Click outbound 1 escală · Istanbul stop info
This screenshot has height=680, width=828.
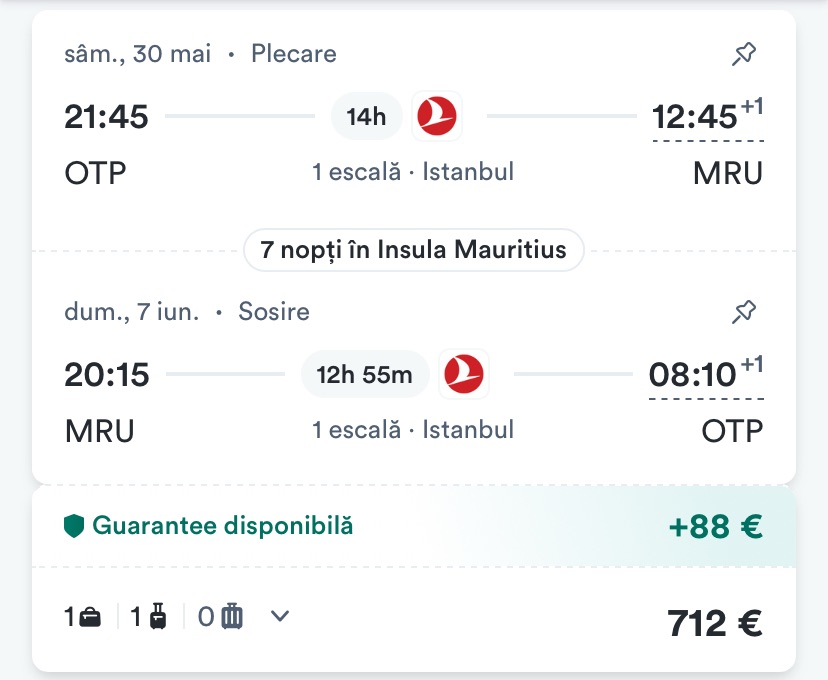tap(413, 172)
